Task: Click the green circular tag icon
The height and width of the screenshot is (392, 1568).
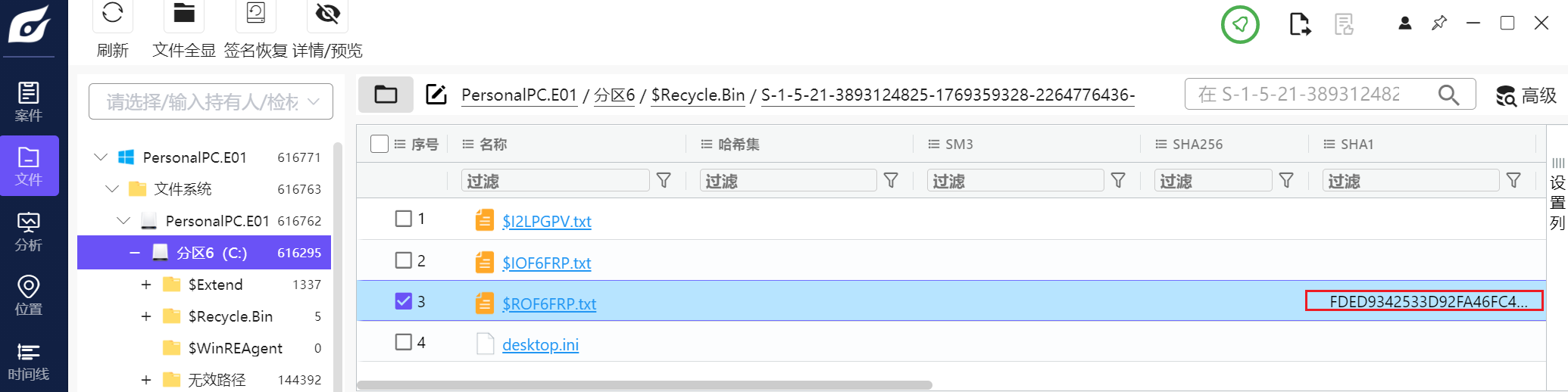Action: click(x=1240, y=24)
